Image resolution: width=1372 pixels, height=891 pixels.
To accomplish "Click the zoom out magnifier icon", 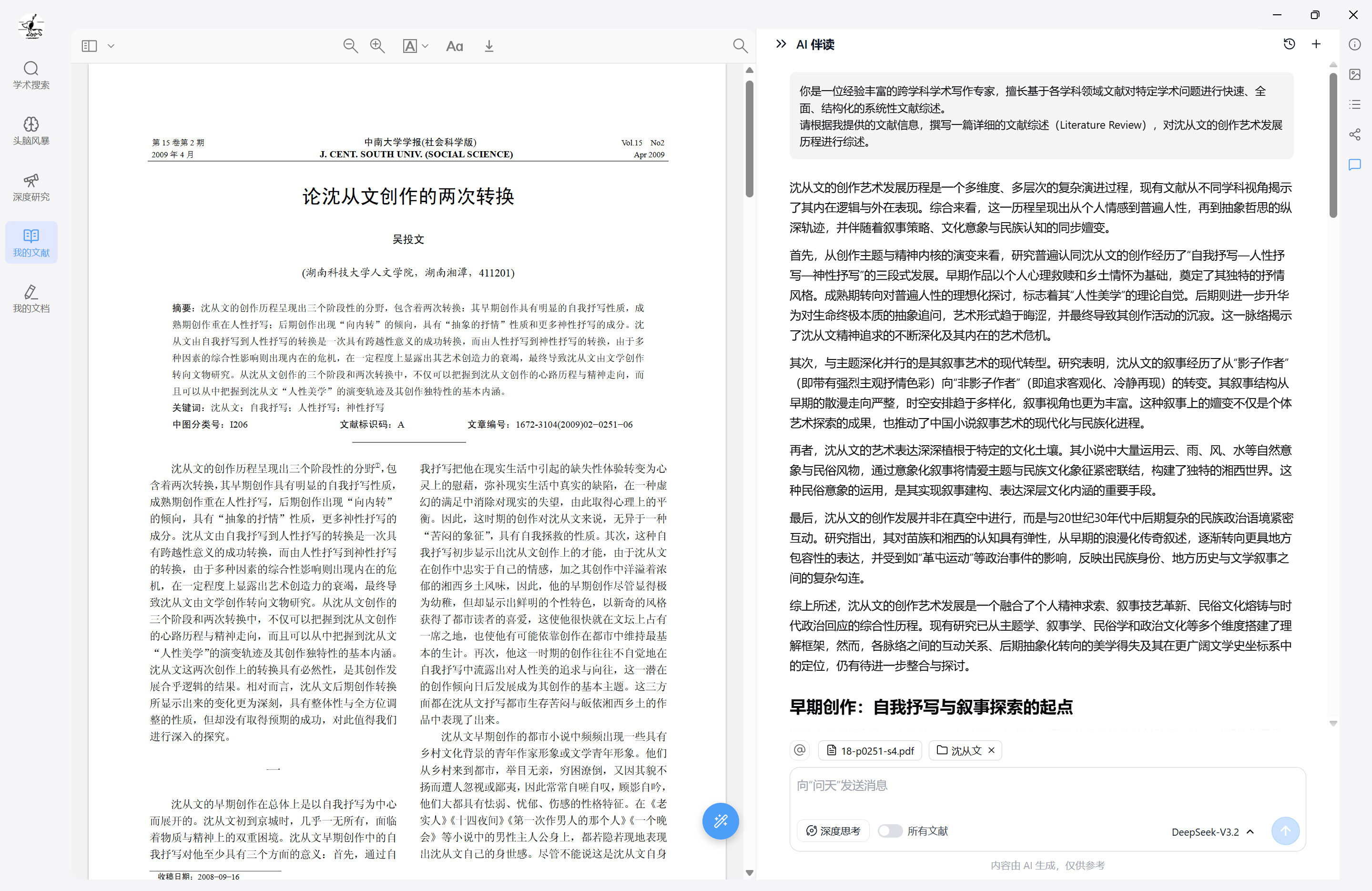I will 350,46.
